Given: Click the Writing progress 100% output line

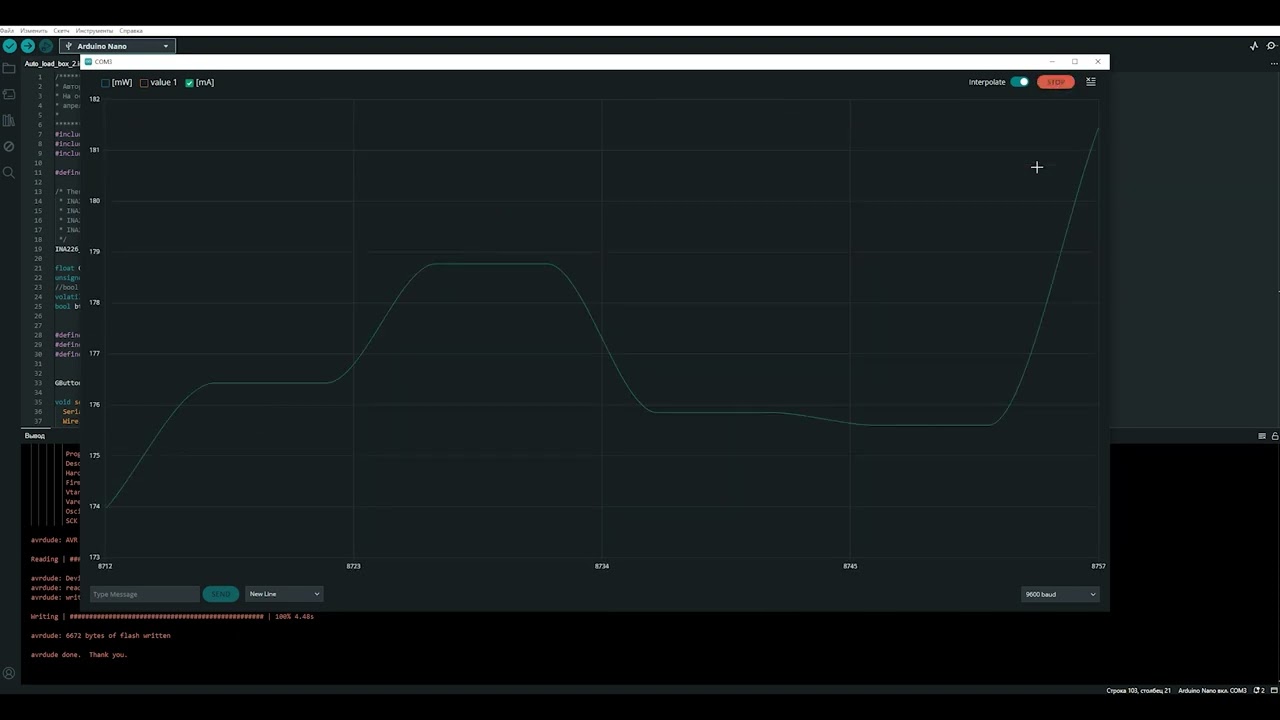Looking at the screenshot, I should pyautogui.click(x=172, y=617).
